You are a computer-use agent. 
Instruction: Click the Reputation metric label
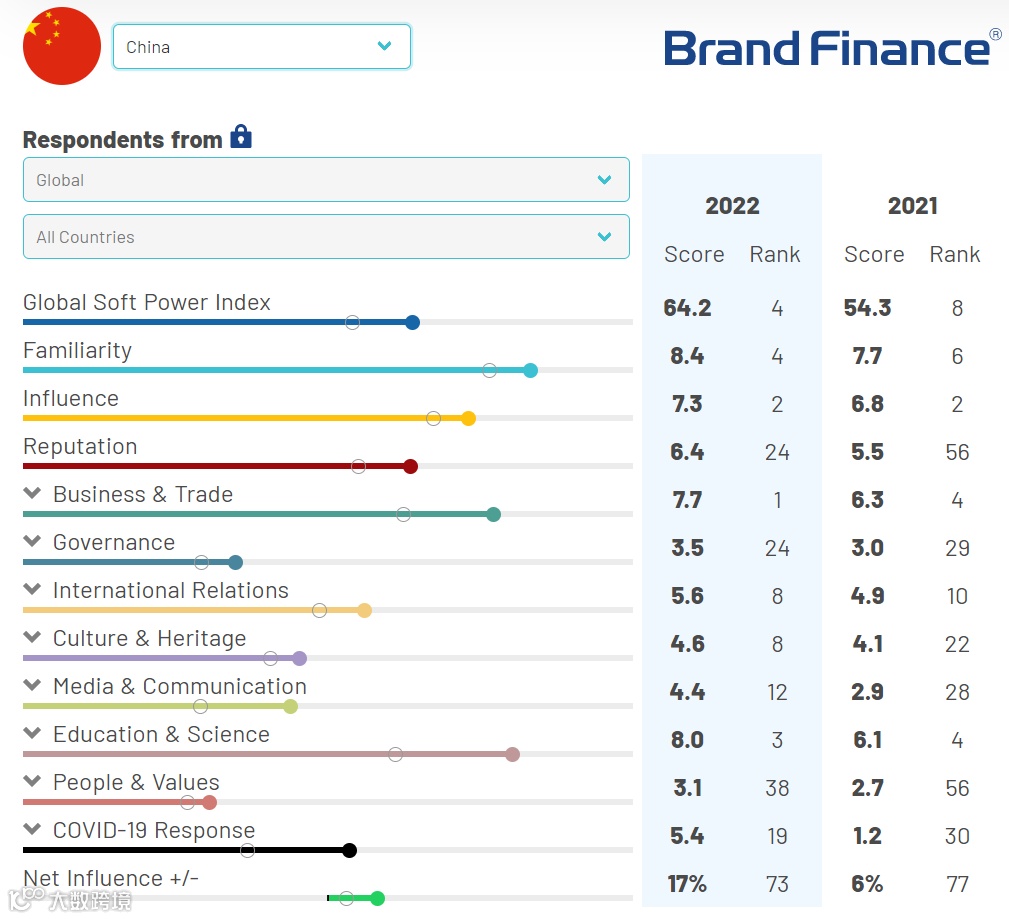pos(80,447)
